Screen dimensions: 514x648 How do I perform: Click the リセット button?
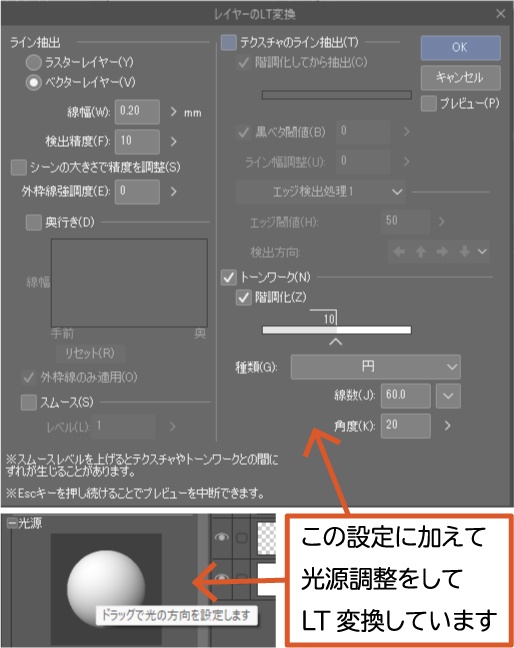pyautogui.click(x=90, y=353)
